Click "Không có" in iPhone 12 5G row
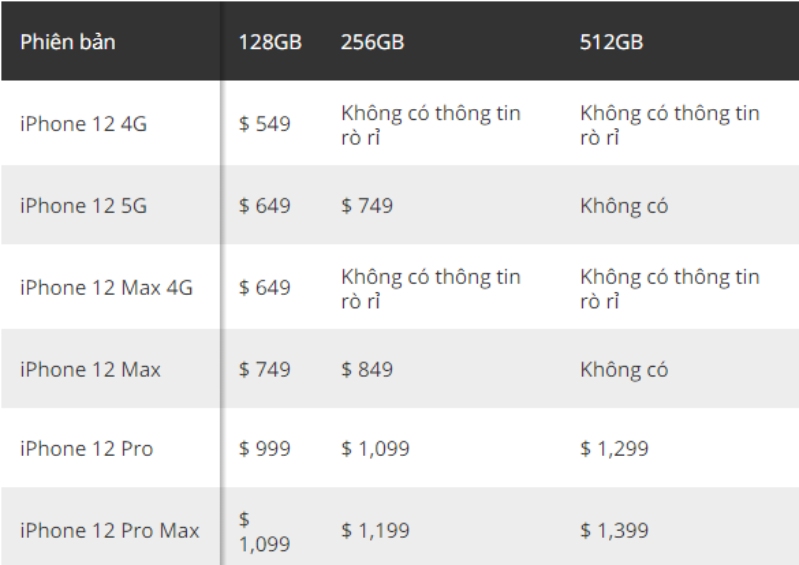 pos(624,207)
